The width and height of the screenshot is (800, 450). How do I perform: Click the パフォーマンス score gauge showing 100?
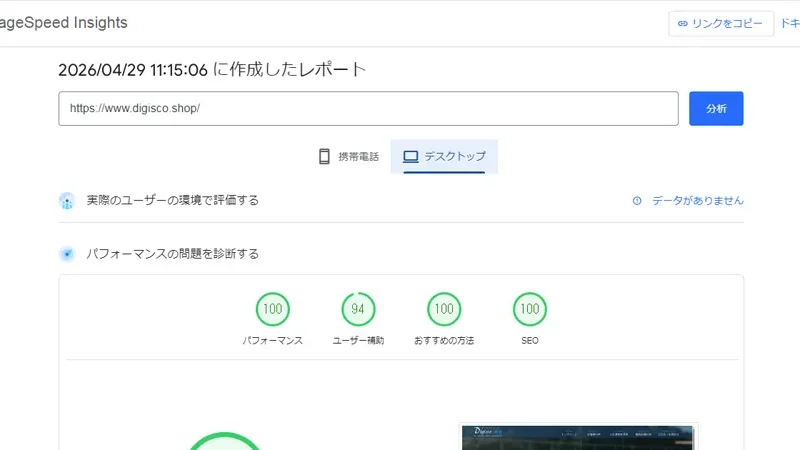pos(272,309)
